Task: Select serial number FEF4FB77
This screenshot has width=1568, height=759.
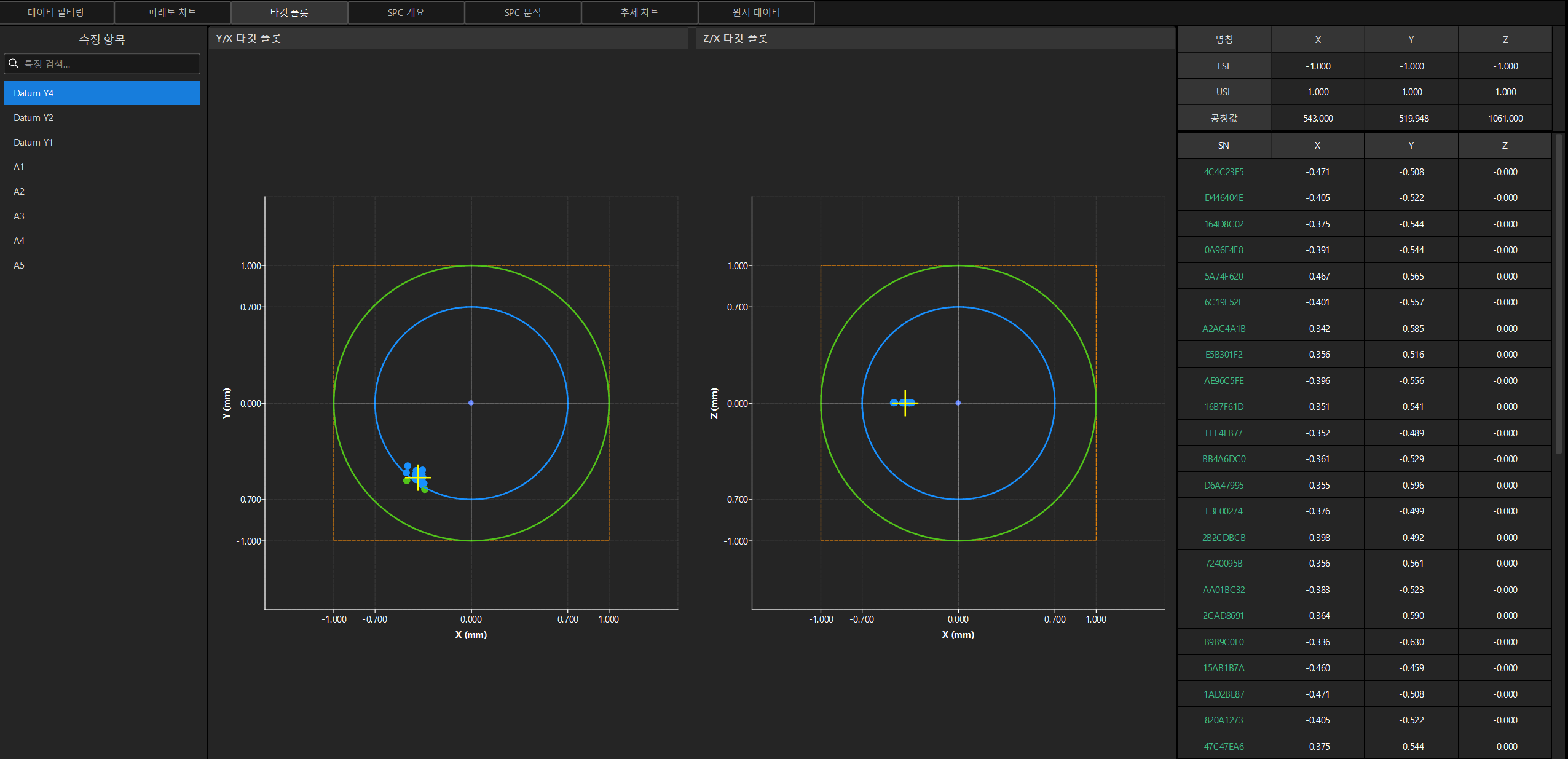Action: click(1224, 433)
